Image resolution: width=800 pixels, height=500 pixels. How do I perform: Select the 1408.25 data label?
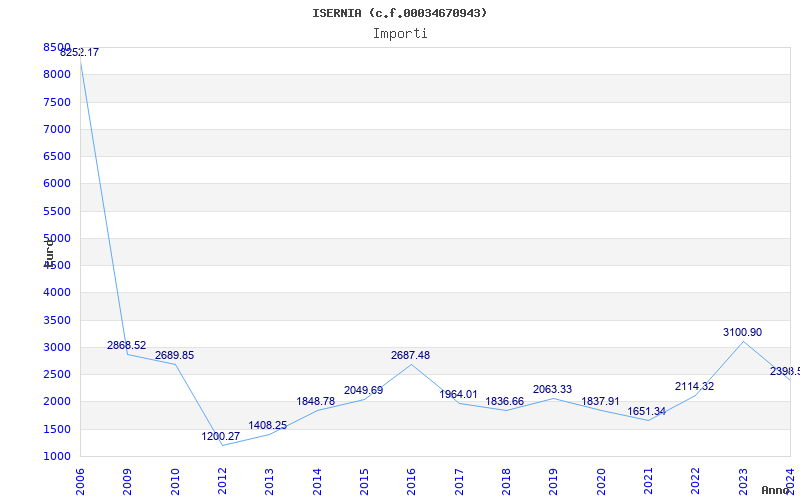click(x=268, y=425)
